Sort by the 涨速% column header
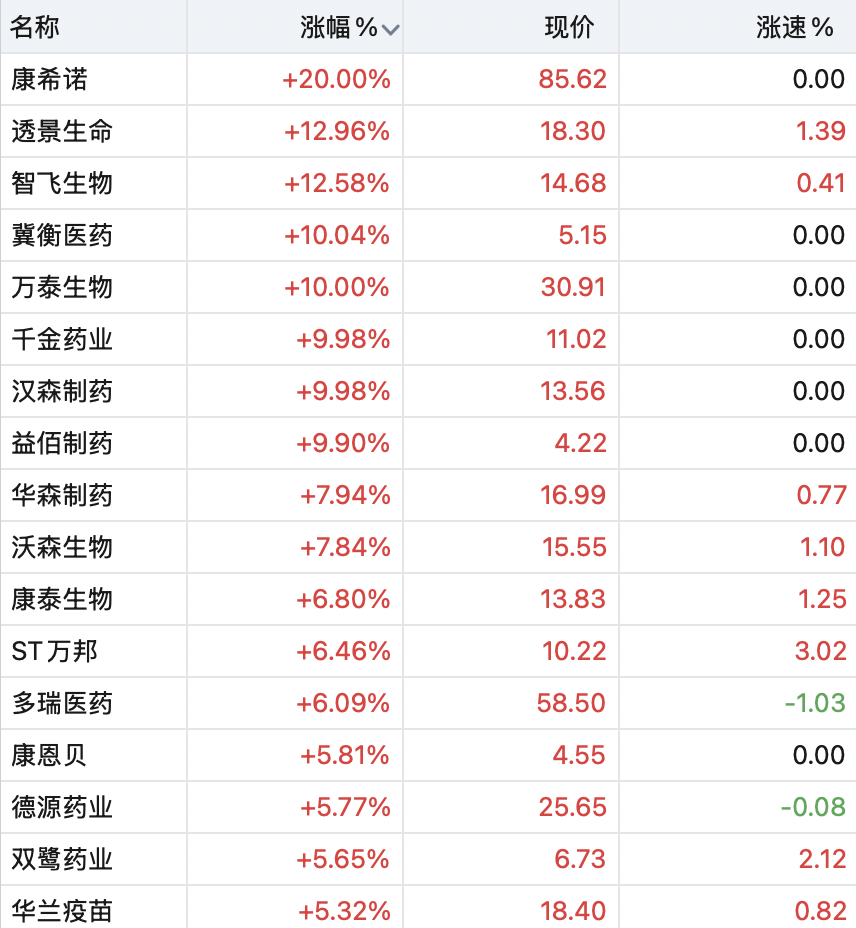This screenshot has height=928, width=856. pos(794,27)
